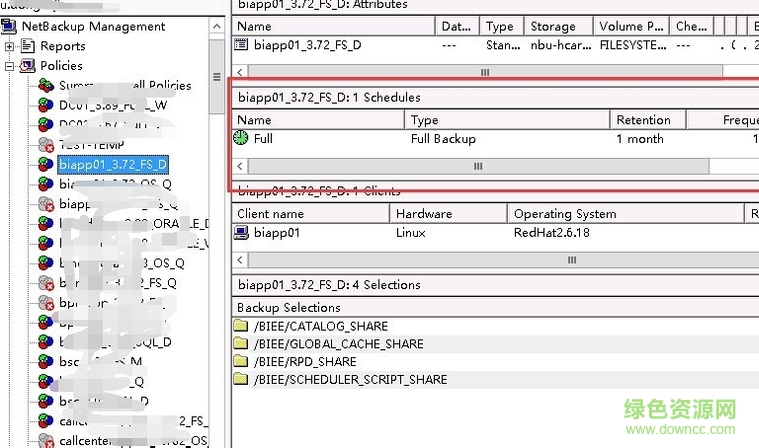Click the Backup Selections column header

pyautogui.click(x=496, y=308)
